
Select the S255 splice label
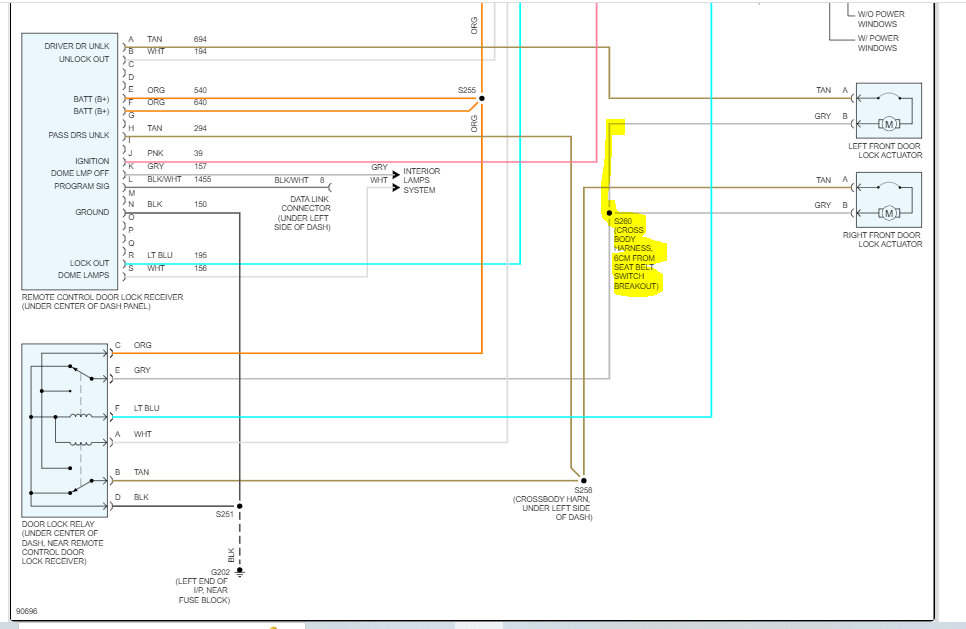[x=467, y=90]
